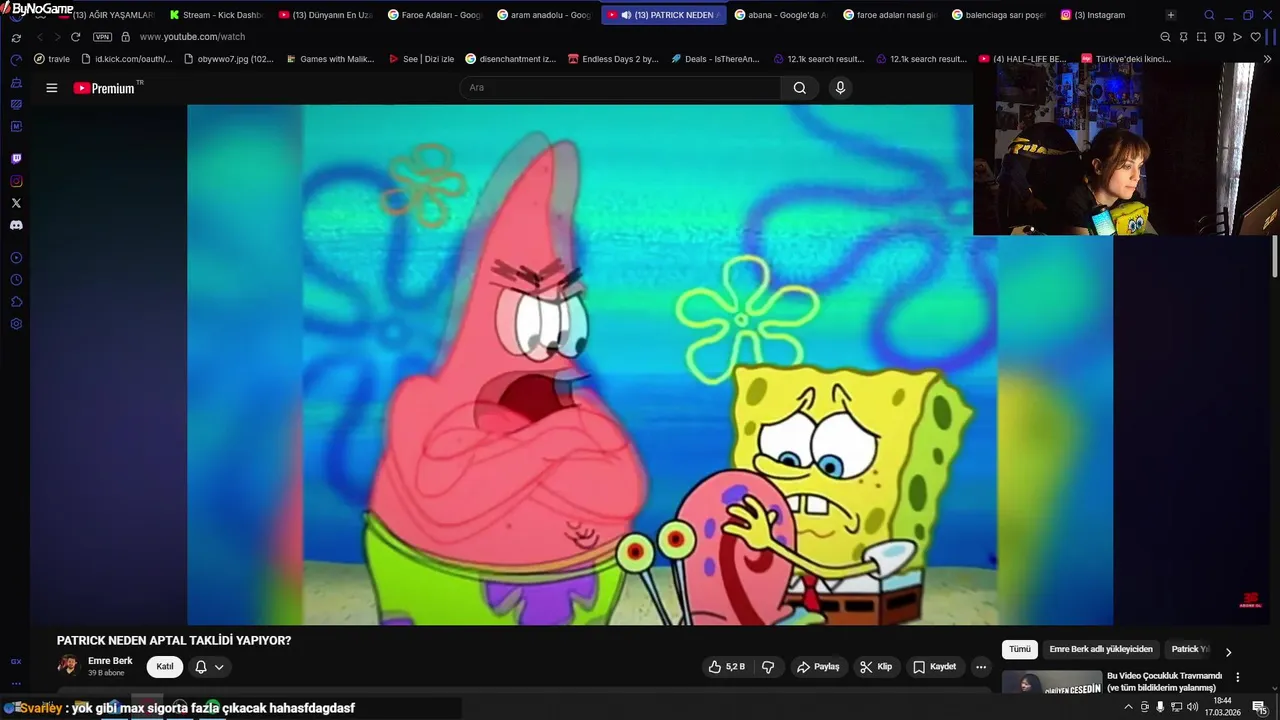
Task: Open notification bell dropdown for Emre Berk
Action: [x=209, y=667]
